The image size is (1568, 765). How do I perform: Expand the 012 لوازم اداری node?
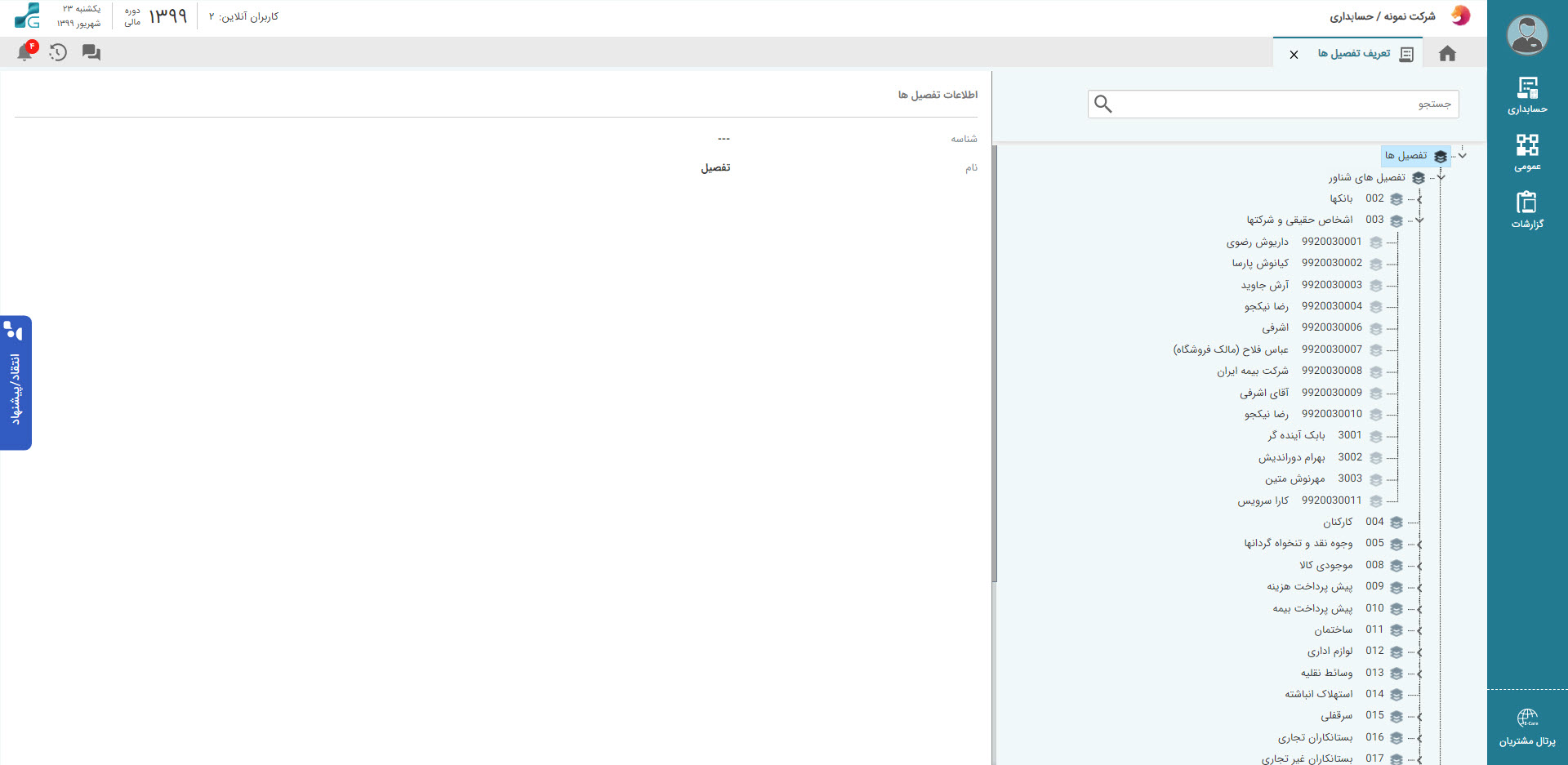click(1419, 652)
